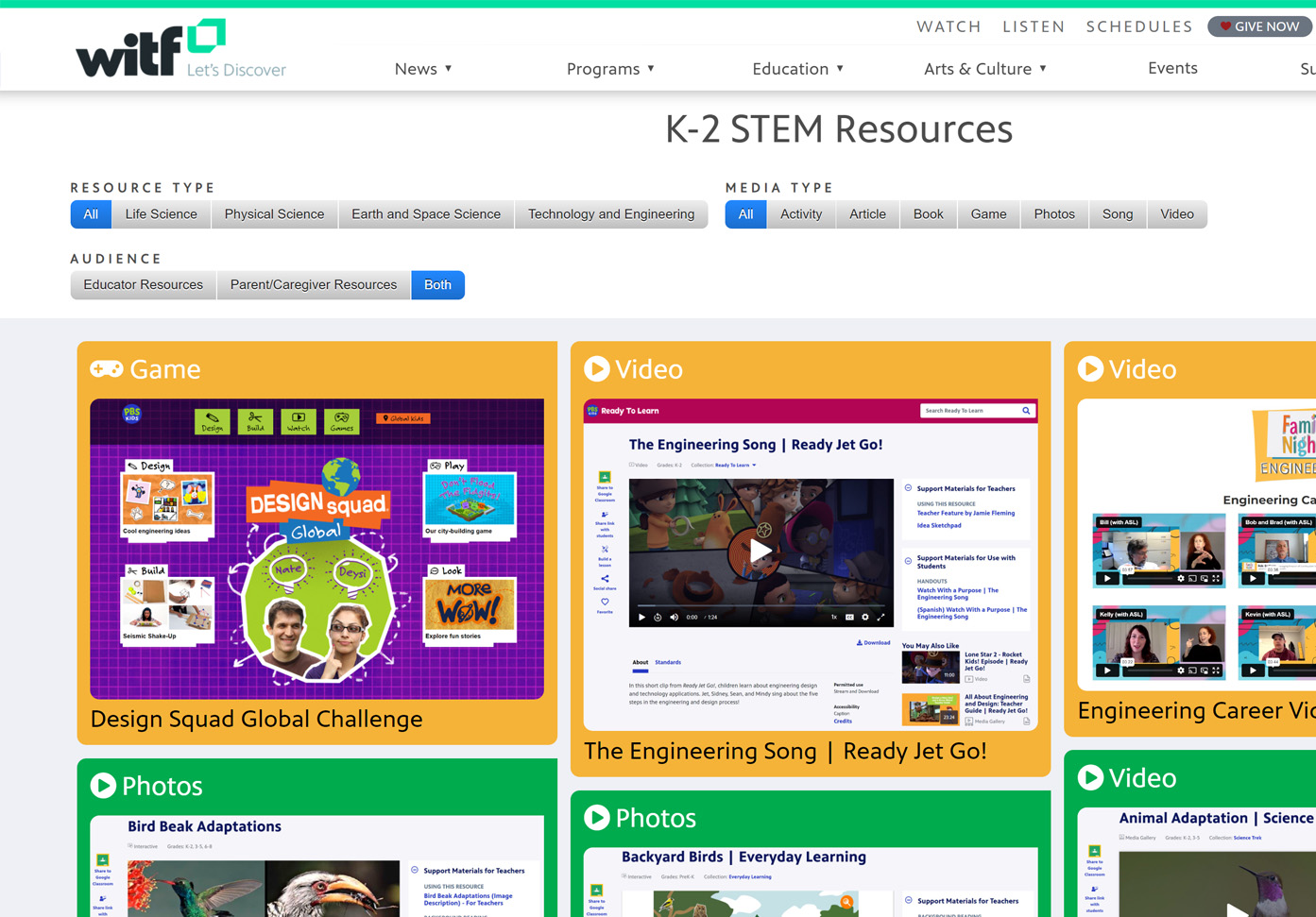The width and height of the screenshot is (1316, 917).
Task: Click the play icon beside Engineering Song Video heading
Action: (x=596, y=368)
